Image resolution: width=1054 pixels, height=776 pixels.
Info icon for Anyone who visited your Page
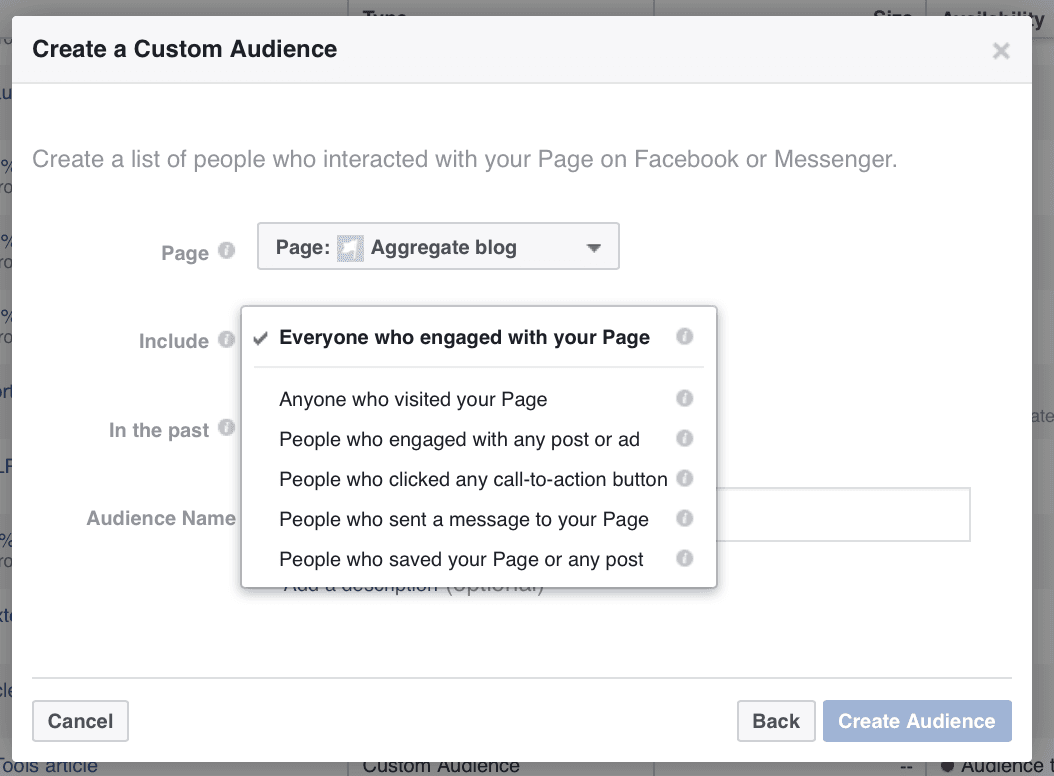click(x=684, y=398)
